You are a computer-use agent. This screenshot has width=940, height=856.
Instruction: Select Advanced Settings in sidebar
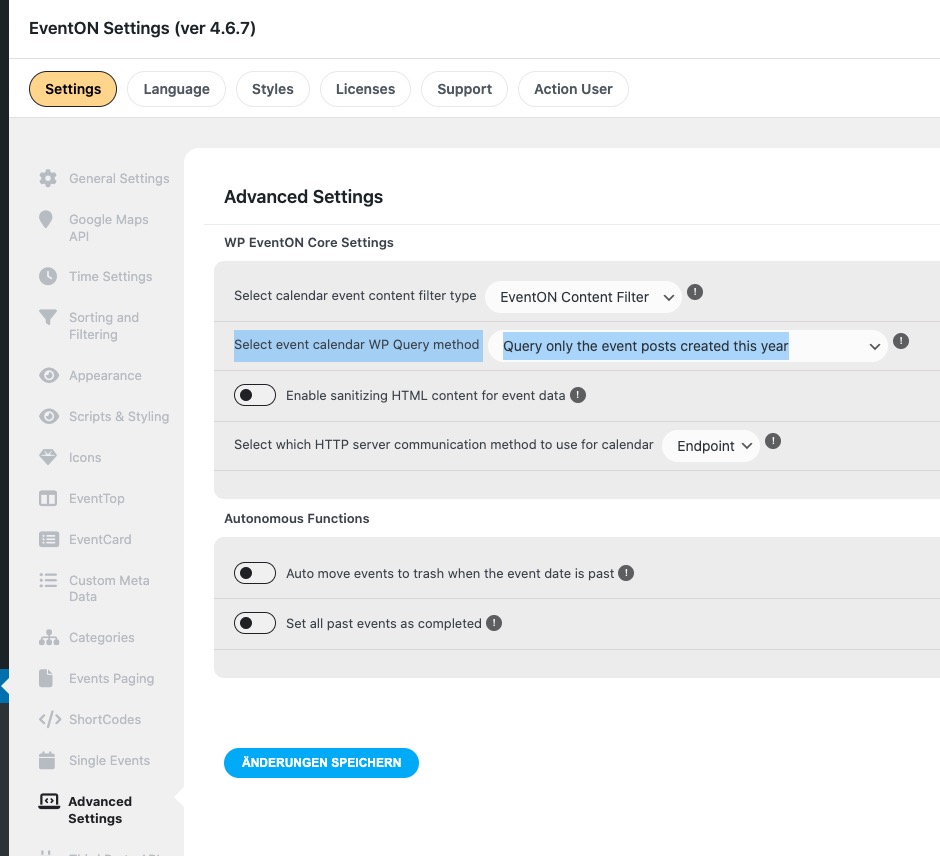(x=100, y=809)
